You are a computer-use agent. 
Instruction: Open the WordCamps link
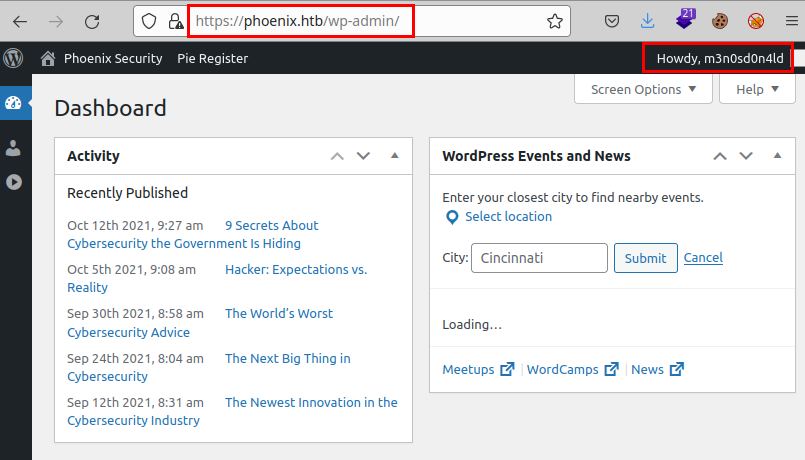tap(563, 370)
